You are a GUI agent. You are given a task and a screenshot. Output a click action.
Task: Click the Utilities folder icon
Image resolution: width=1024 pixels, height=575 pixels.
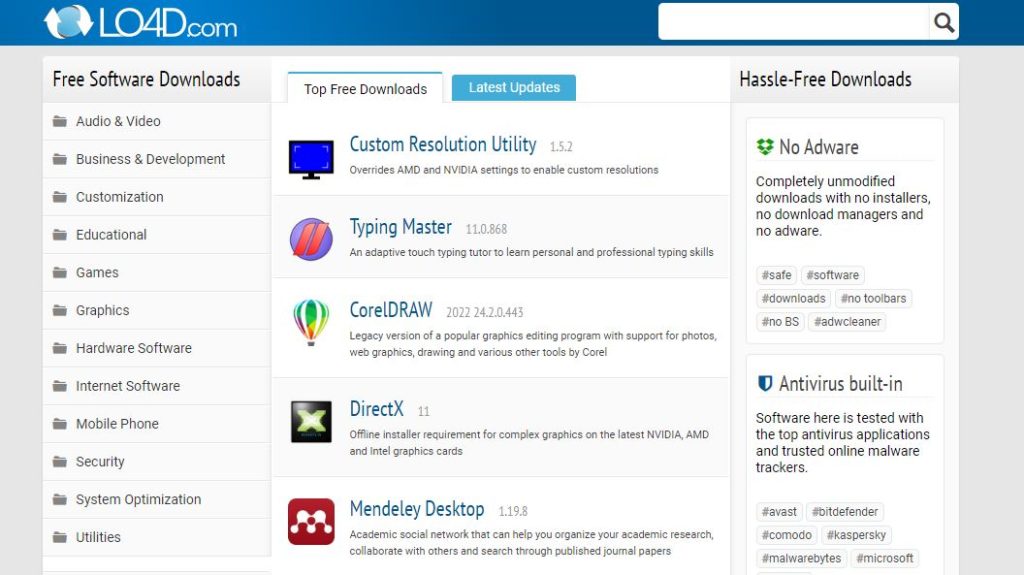pos(60,537)
